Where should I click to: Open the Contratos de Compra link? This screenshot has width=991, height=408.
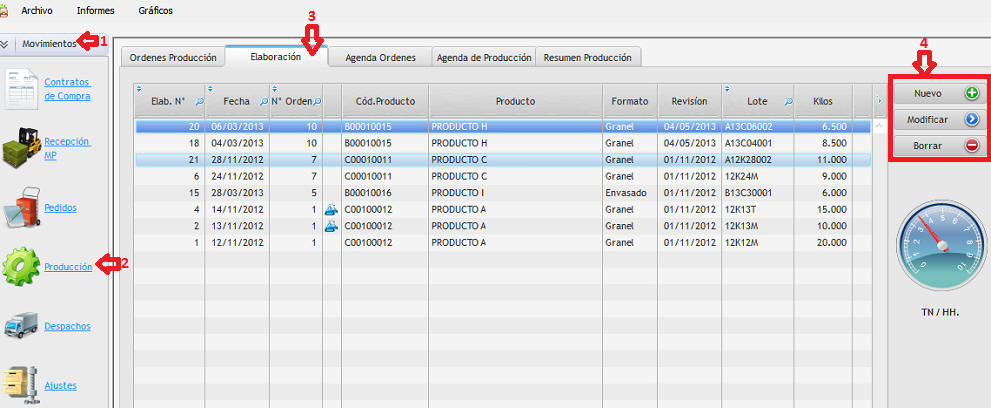pos(68,89)
